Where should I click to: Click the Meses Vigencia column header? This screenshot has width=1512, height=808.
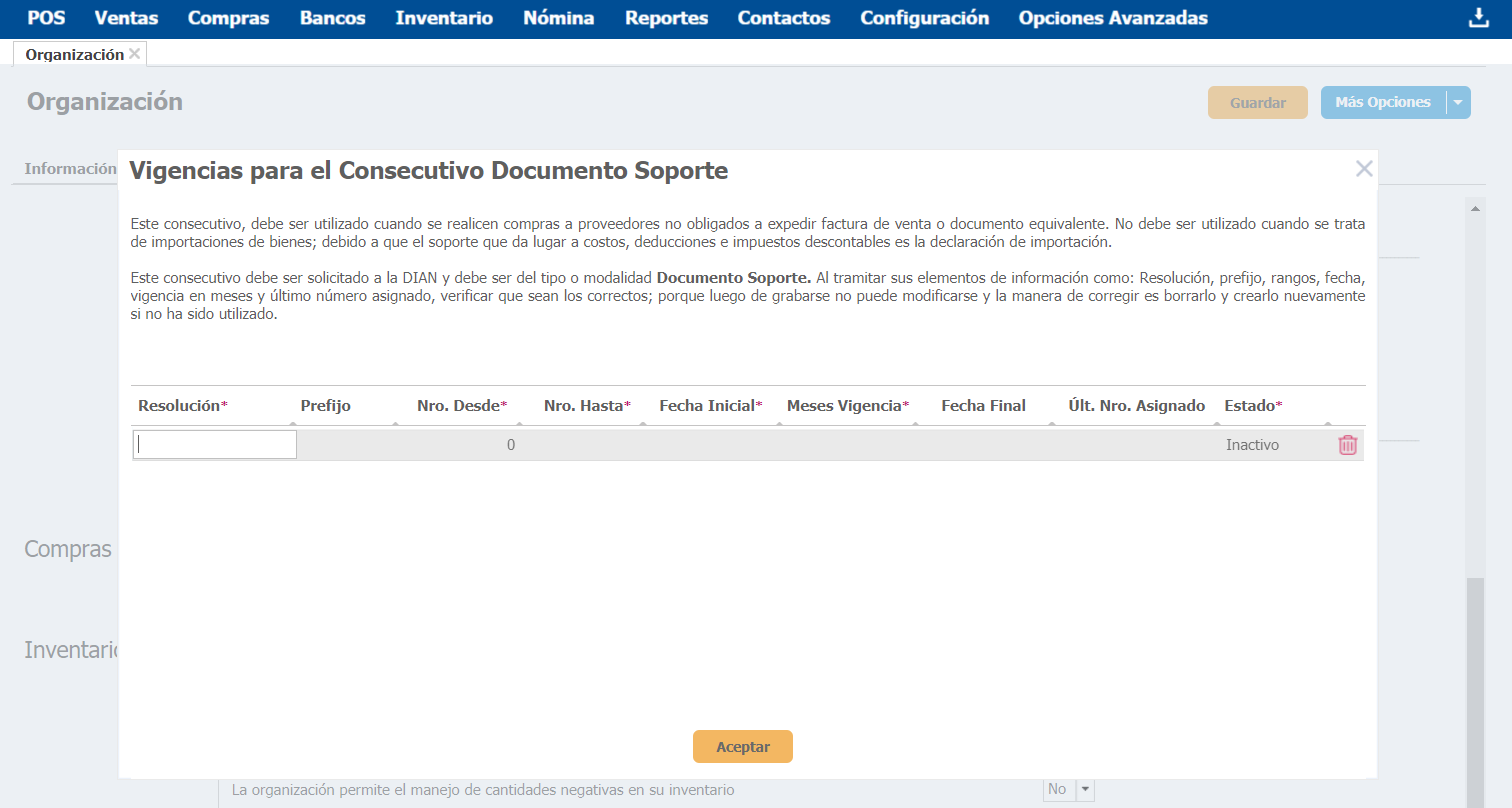[x=847, y=405]
